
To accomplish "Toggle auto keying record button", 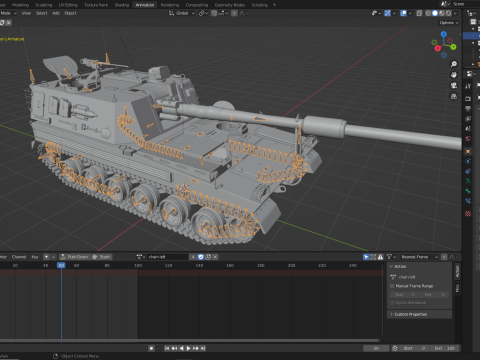I will click(151, 348).
